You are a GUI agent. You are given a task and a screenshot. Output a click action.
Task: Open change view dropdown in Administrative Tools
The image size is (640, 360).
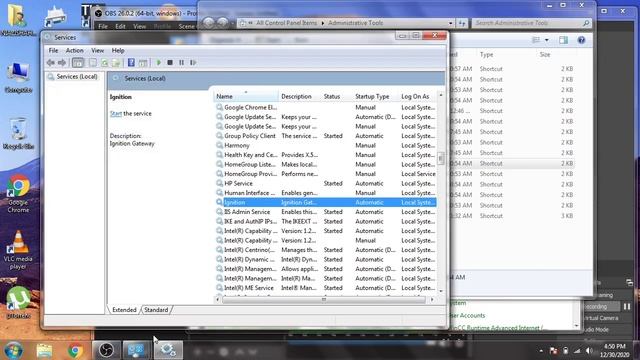pyautogui.click(x=547, y=40)
